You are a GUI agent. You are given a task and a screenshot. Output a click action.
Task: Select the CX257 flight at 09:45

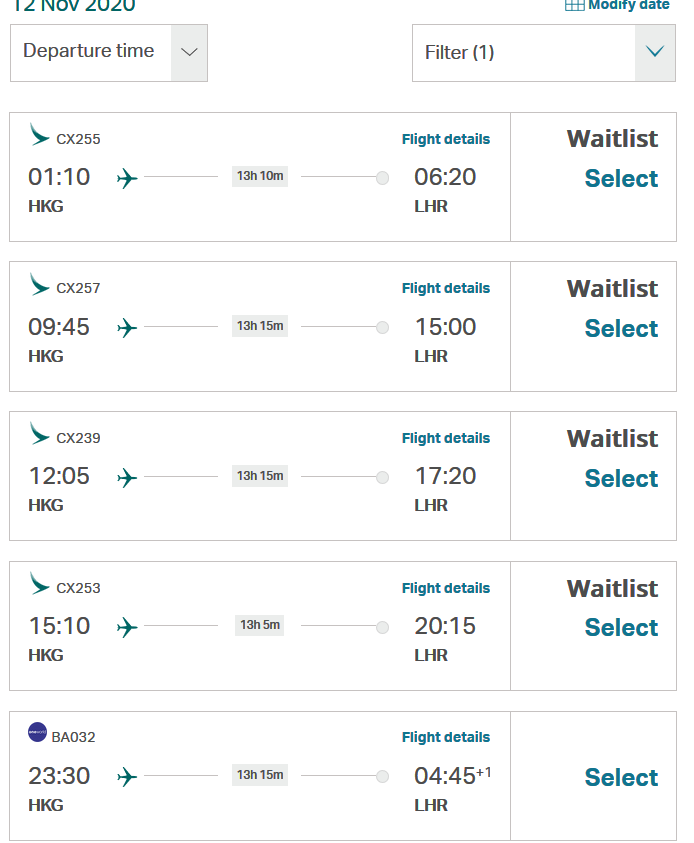point(621,329)
